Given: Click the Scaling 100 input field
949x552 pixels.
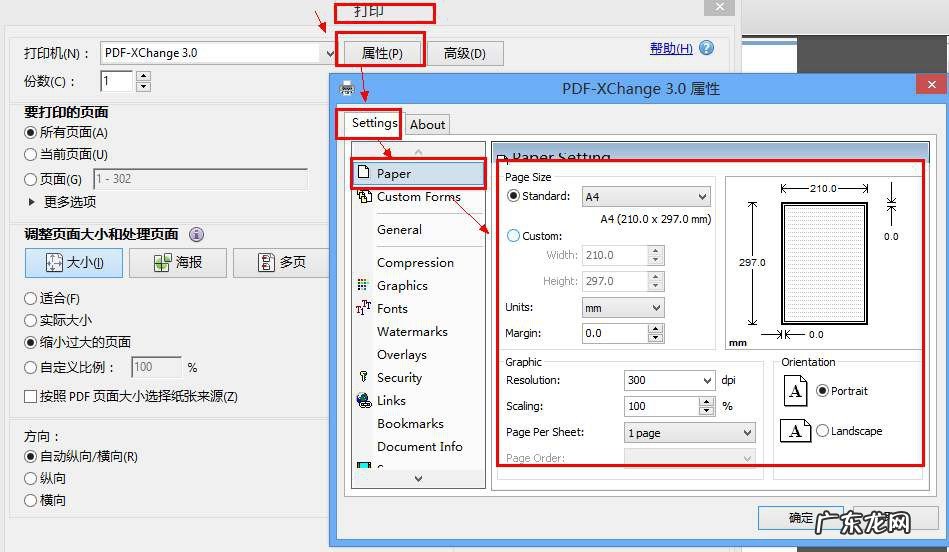Looking at the screenshot, I should (x=662, y=406).
